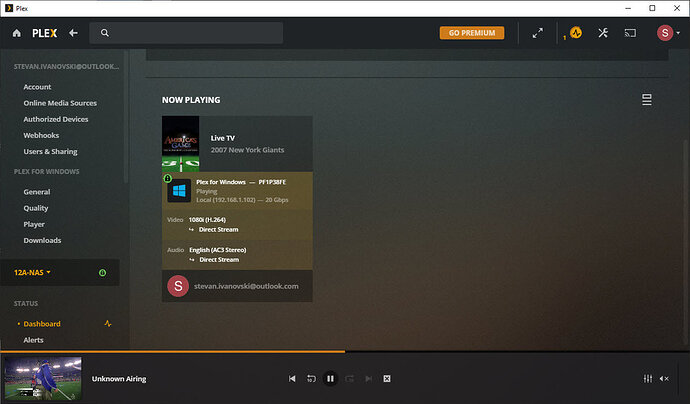Image resolution: width=690 pixels, height=404 pixels.
Task: Click the football video thumbnail in player bar
Action: click(x=43, y=378)
